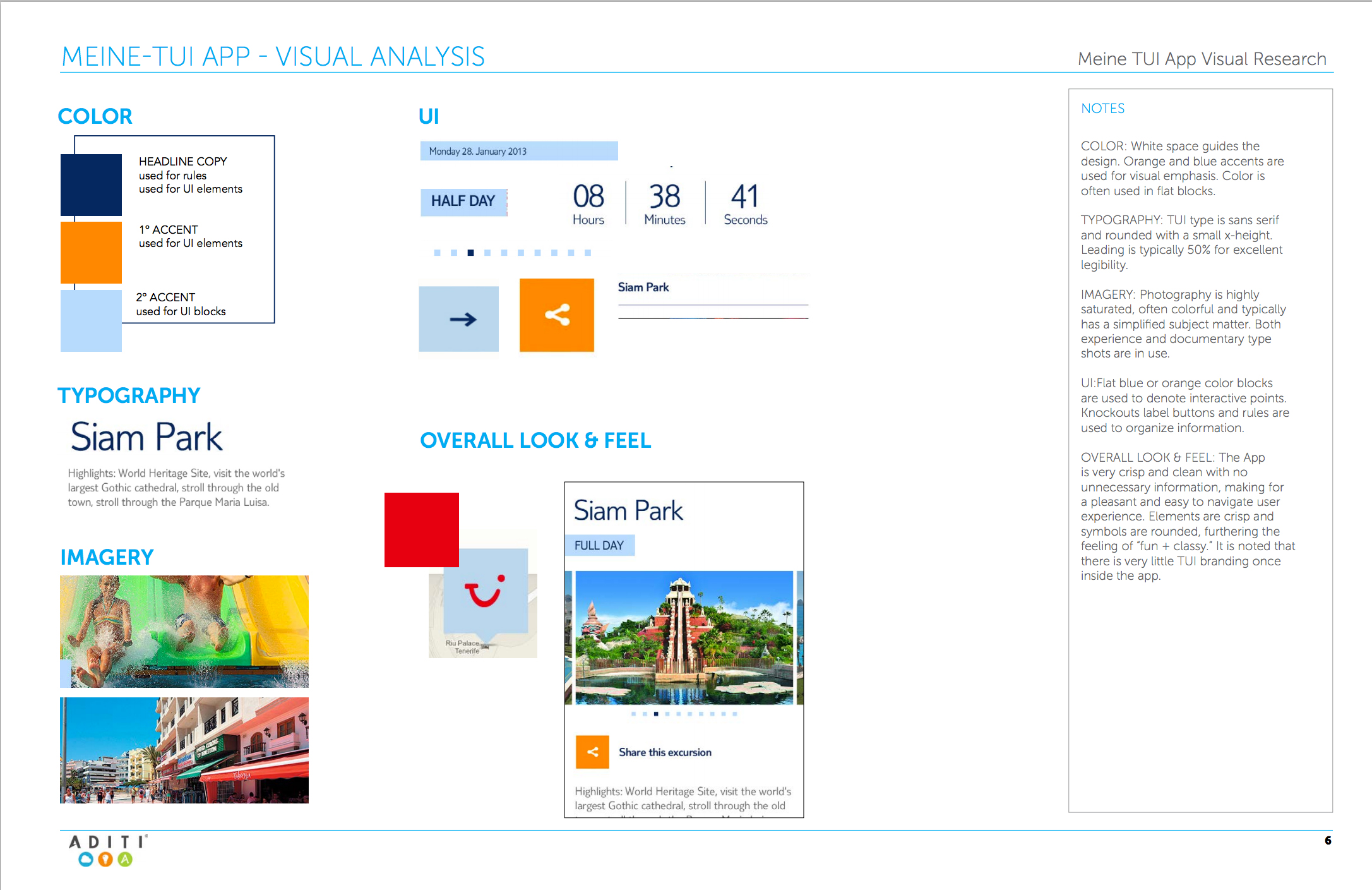Click the HALF DAY label button
The width and height of the screenshot is (1372, 890).
click(x=463, y=201)
